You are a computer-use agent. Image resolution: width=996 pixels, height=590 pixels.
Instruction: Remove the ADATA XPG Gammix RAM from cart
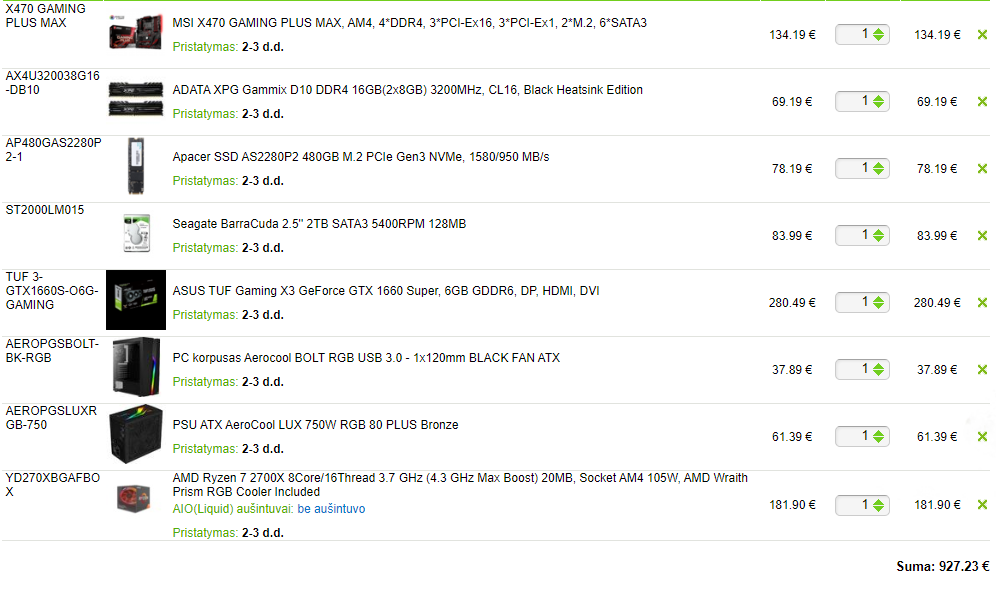[982, 102]
